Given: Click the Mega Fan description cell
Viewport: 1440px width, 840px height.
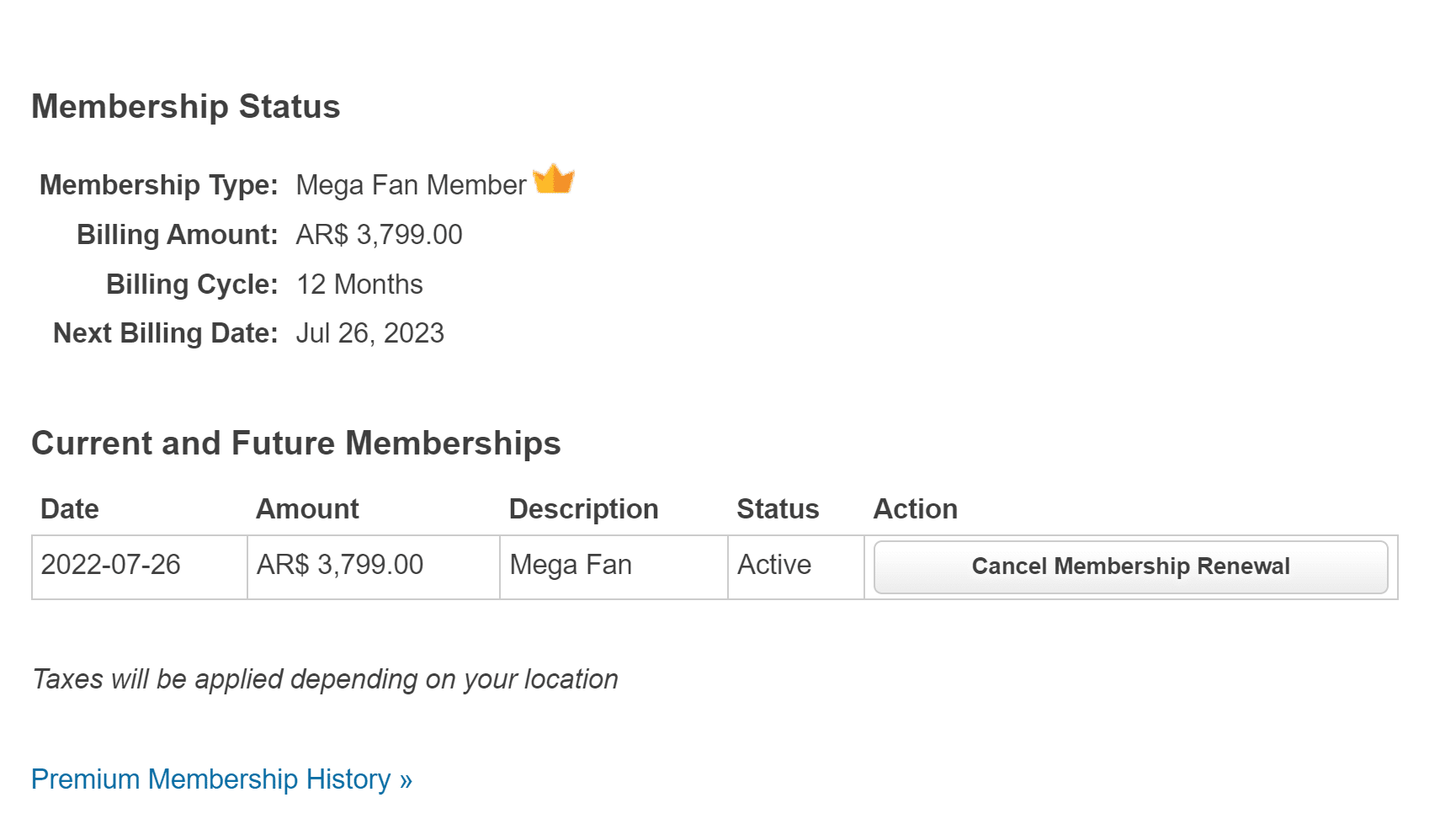Looking at the screenshot, I should (571, 565).
